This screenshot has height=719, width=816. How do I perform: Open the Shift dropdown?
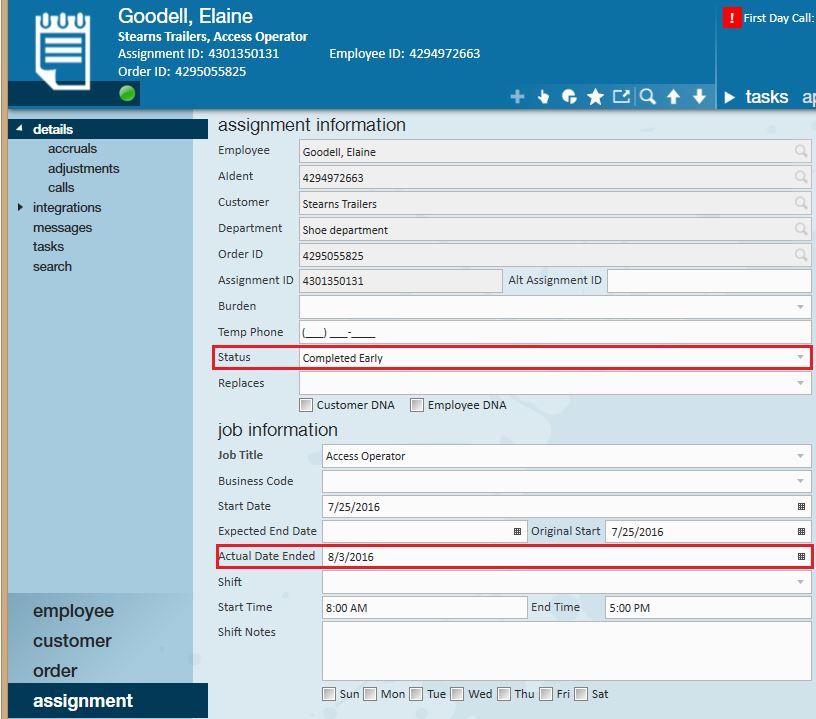[800, 582]
